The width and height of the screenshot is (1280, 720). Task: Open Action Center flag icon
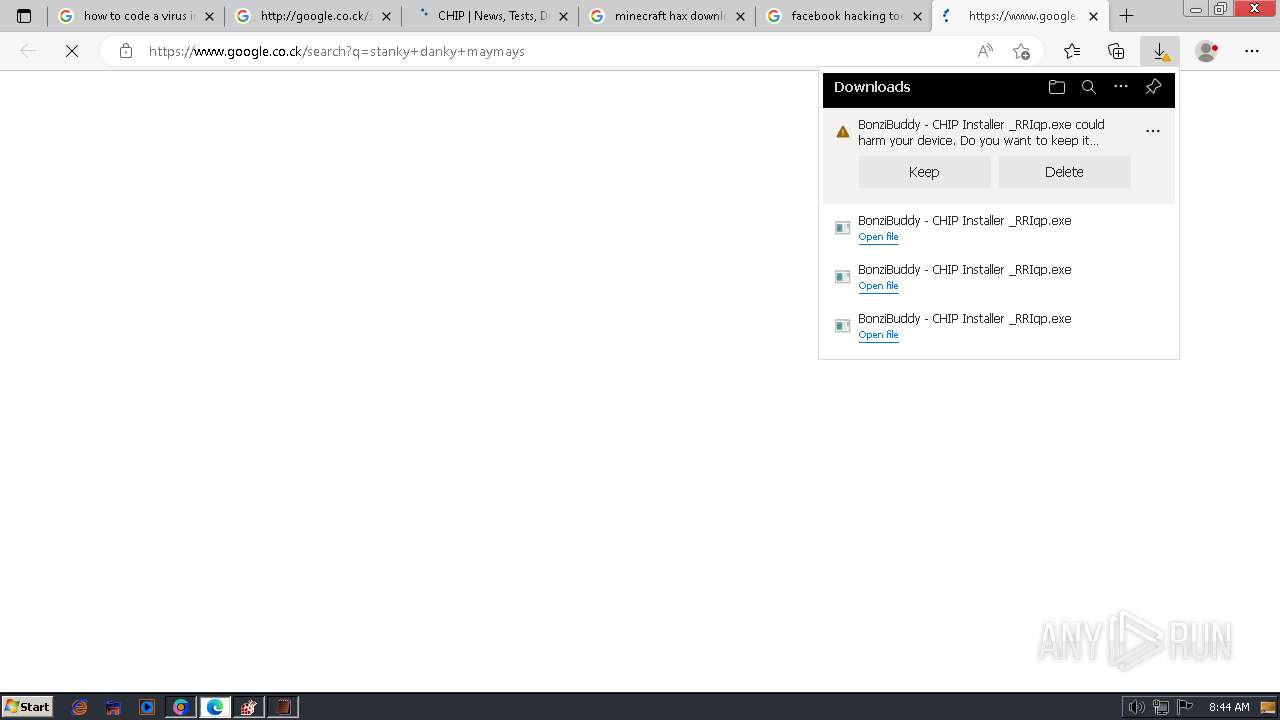click(x=1185, y=707)
